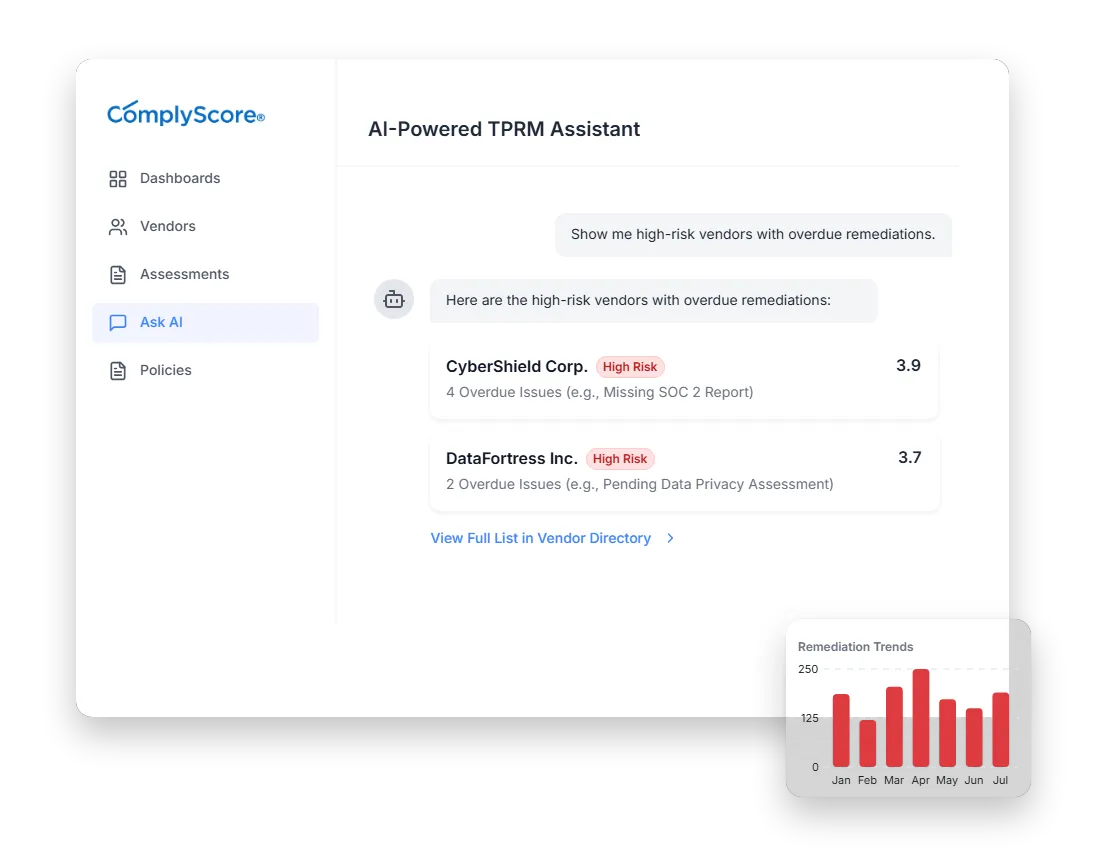
Task: Click the High Risk badge on DataFortress Inc.
Action: (620, 458)
